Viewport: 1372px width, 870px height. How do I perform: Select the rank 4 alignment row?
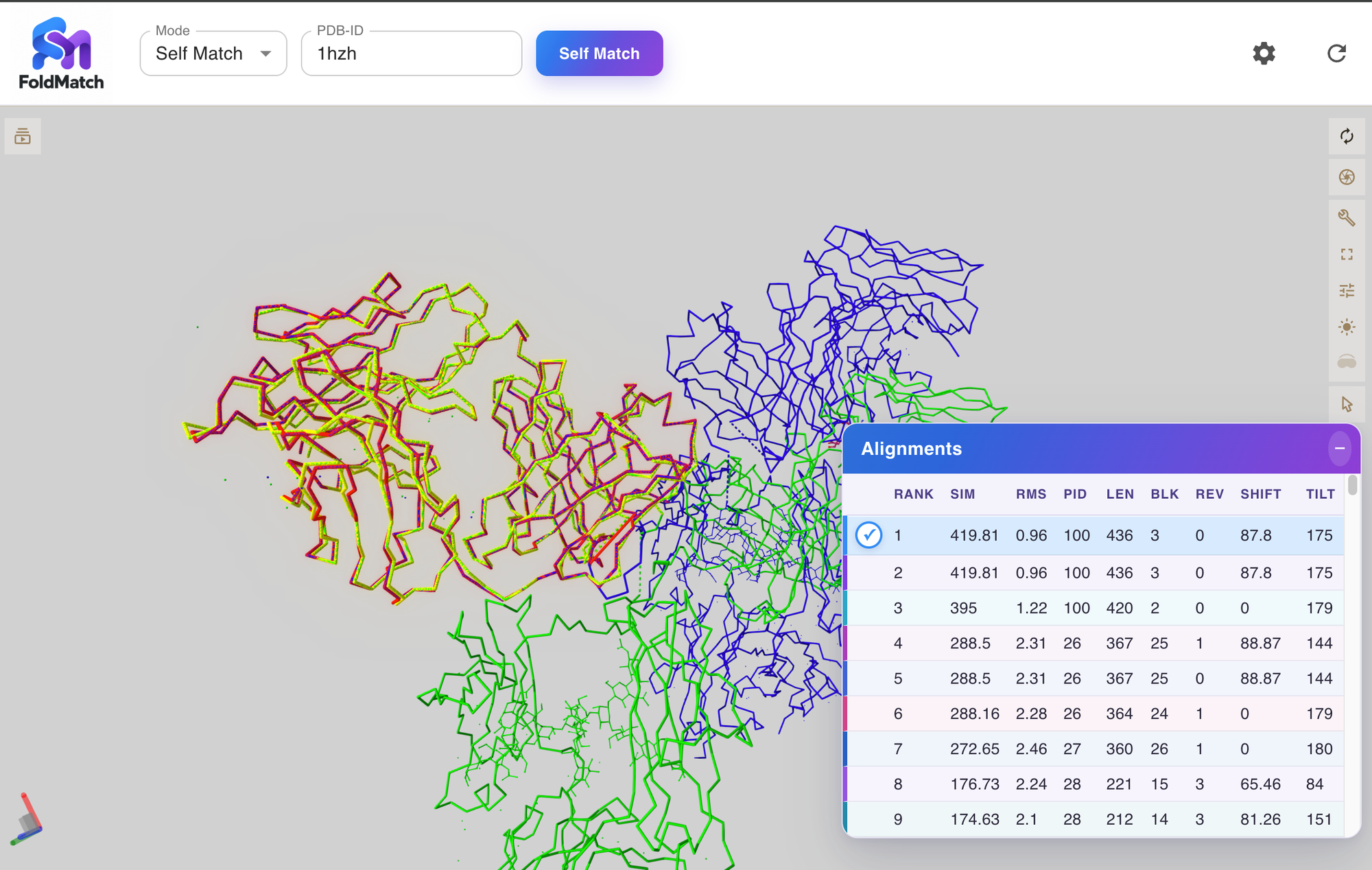coord(1093,643)
